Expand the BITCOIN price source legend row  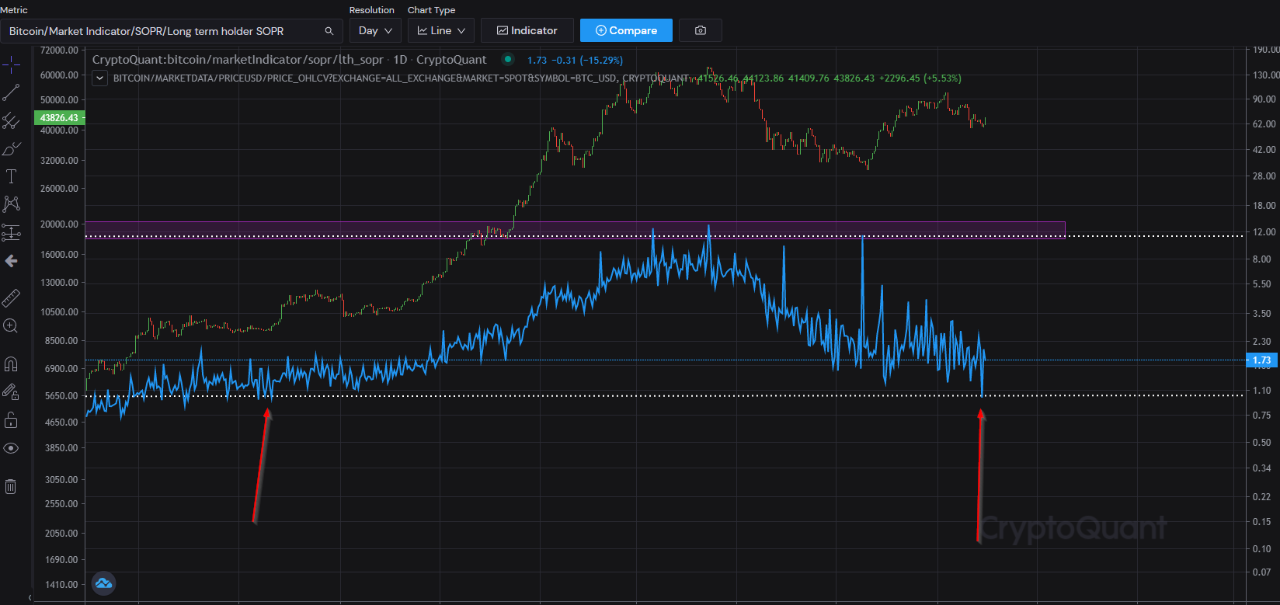pyautogui.click(x=99, y=77)
